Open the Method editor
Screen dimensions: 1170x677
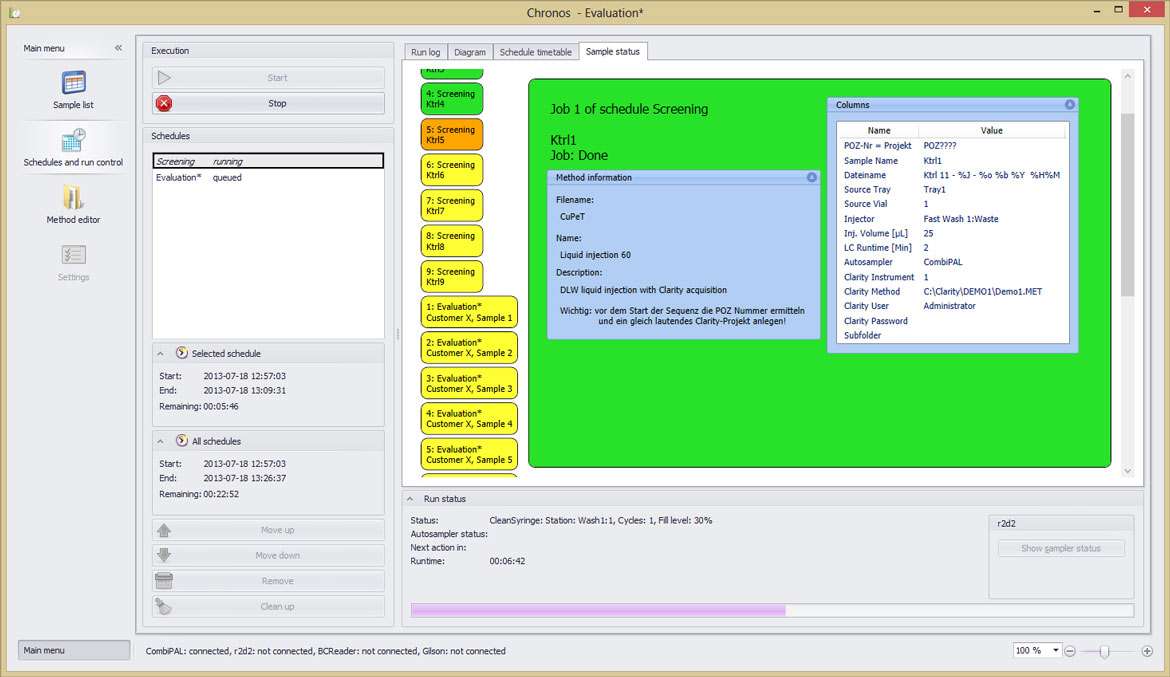pos(73,205)
